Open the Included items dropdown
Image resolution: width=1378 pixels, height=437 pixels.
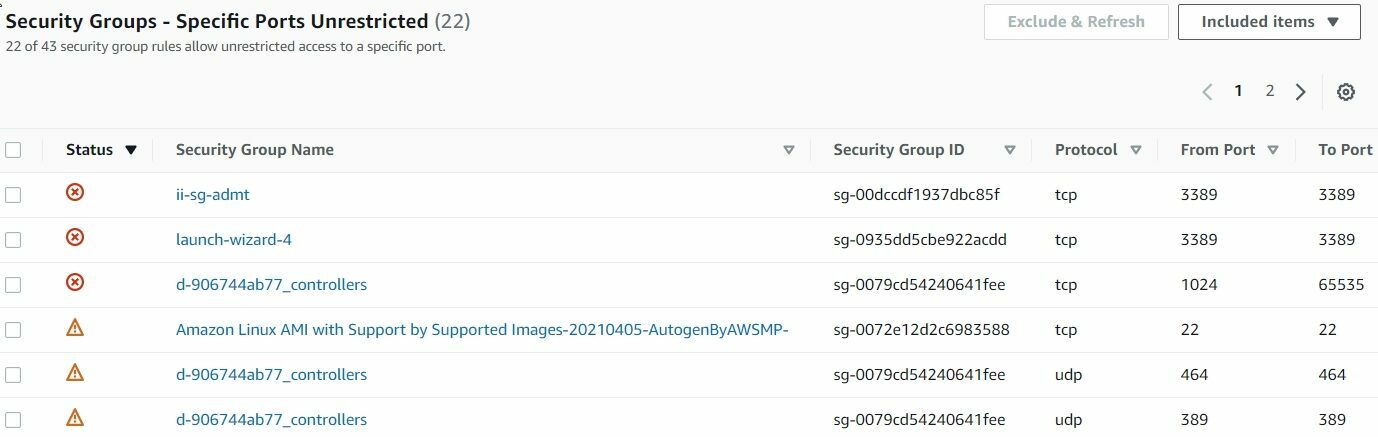tap(1269, 22)
